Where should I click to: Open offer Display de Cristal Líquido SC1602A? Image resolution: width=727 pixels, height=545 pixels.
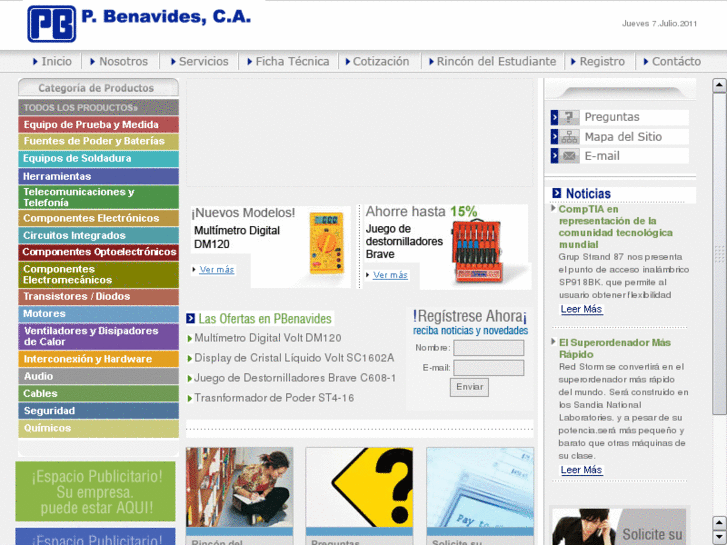click(x=294, y=358)
